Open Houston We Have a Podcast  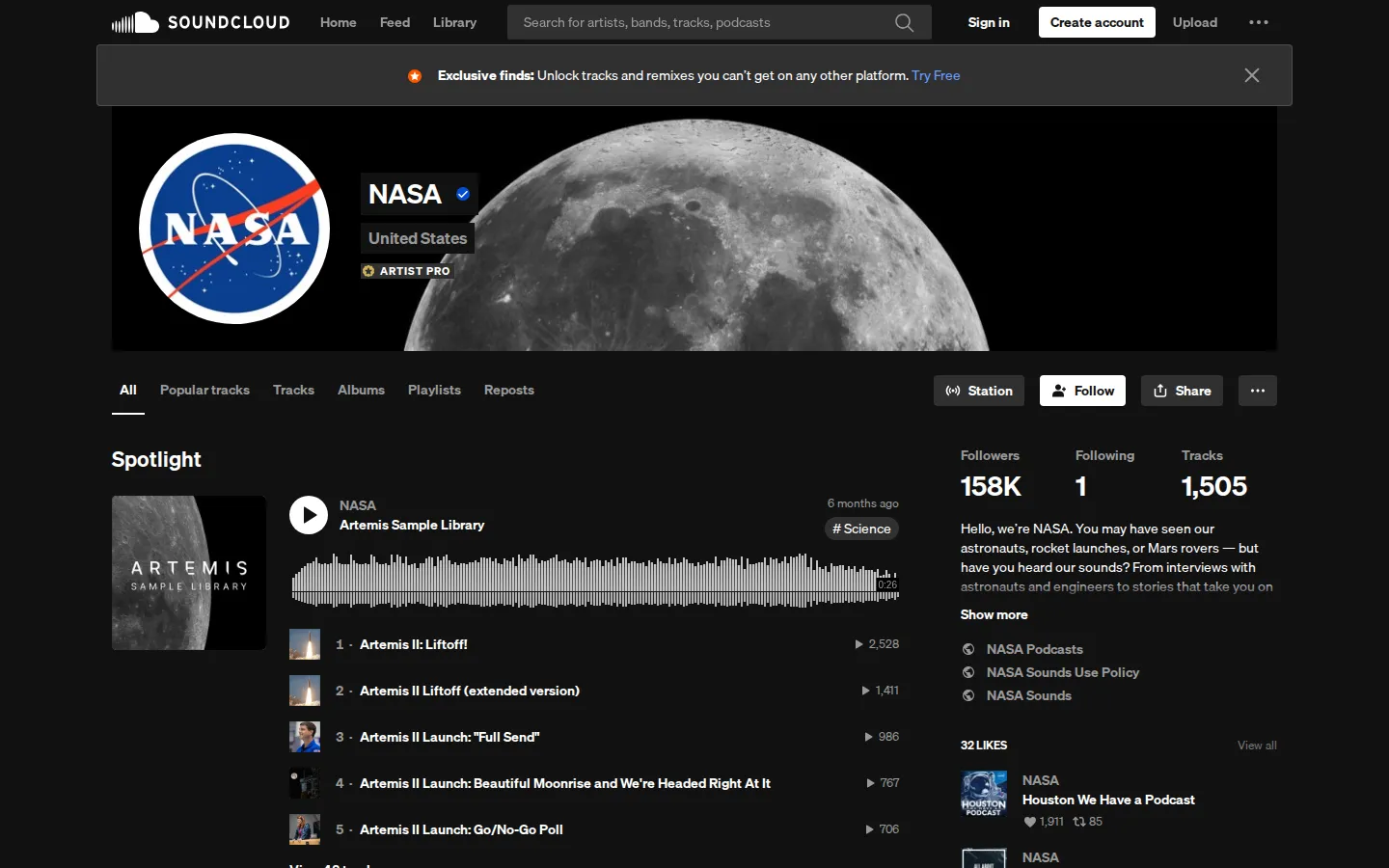1108,800
